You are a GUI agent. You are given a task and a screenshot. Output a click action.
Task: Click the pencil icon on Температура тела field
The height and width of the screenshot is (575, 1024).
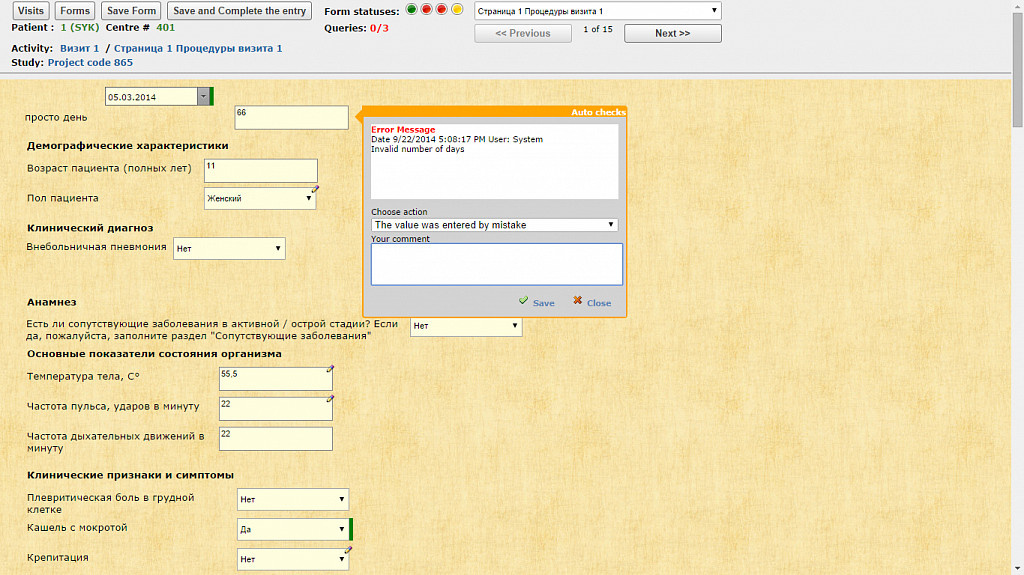tap(330, 369)
